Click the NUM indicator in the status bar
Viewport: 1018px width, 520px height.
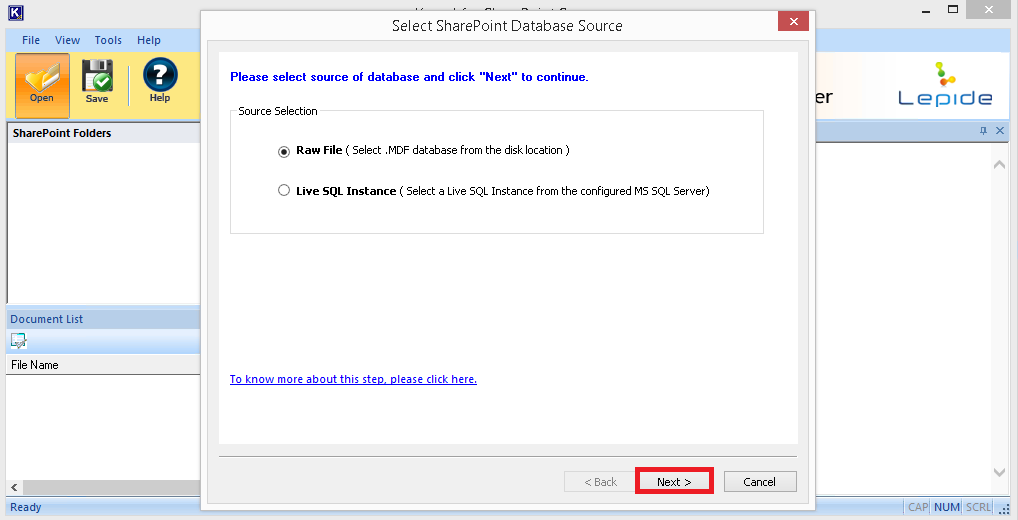tap(947, 507)
